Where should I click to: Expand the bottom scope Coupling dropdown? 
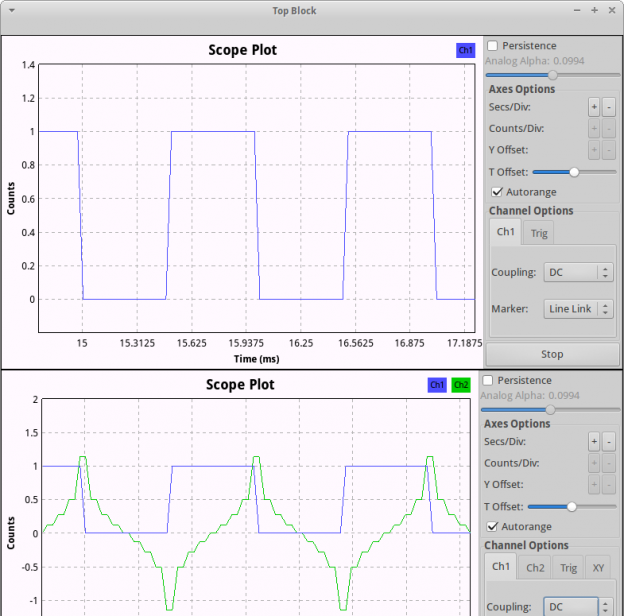coord(578,607)
